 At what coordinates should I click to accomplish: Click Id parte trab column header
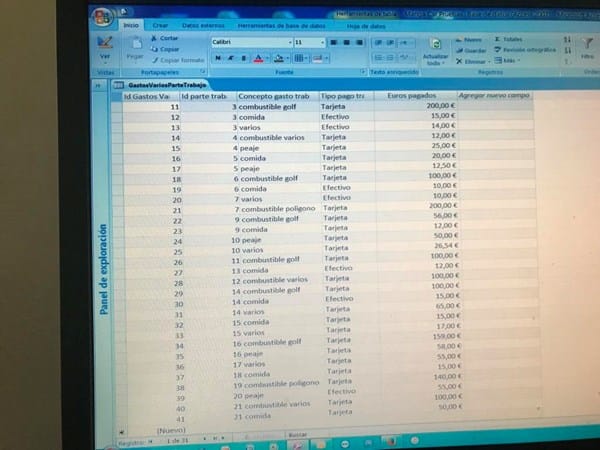[208, 96]
